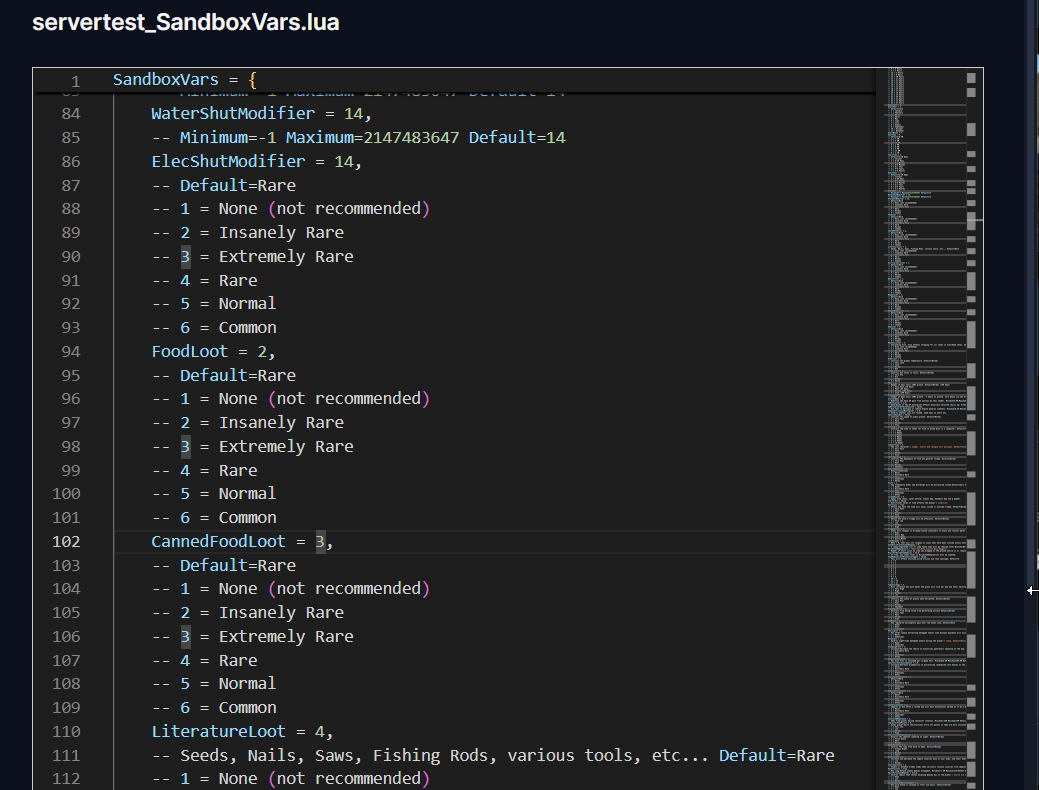Click line number 94 in gutter
Viewport: 1039px width, 790px height.
click(71, 351)
